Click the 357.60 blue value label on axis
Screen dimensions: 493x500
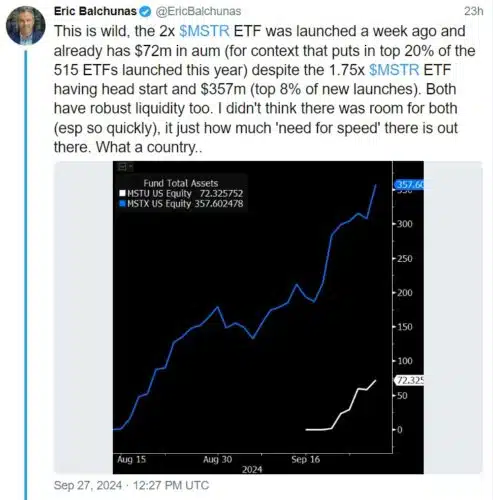[x=409, y=185]
